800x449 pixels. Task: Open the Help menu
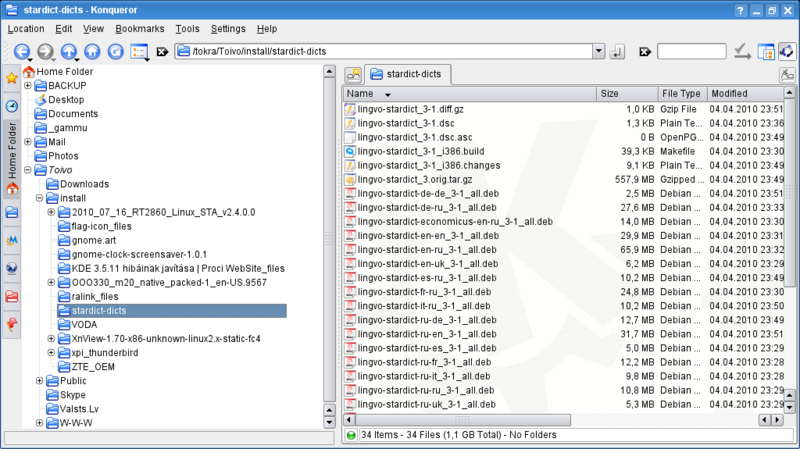tap(267, 29)
